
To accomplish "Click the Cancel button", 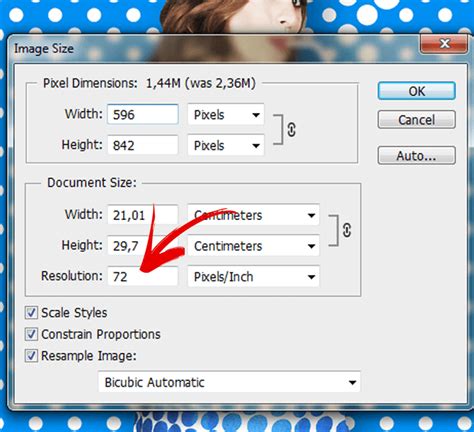I will click(x=417, y=120).
